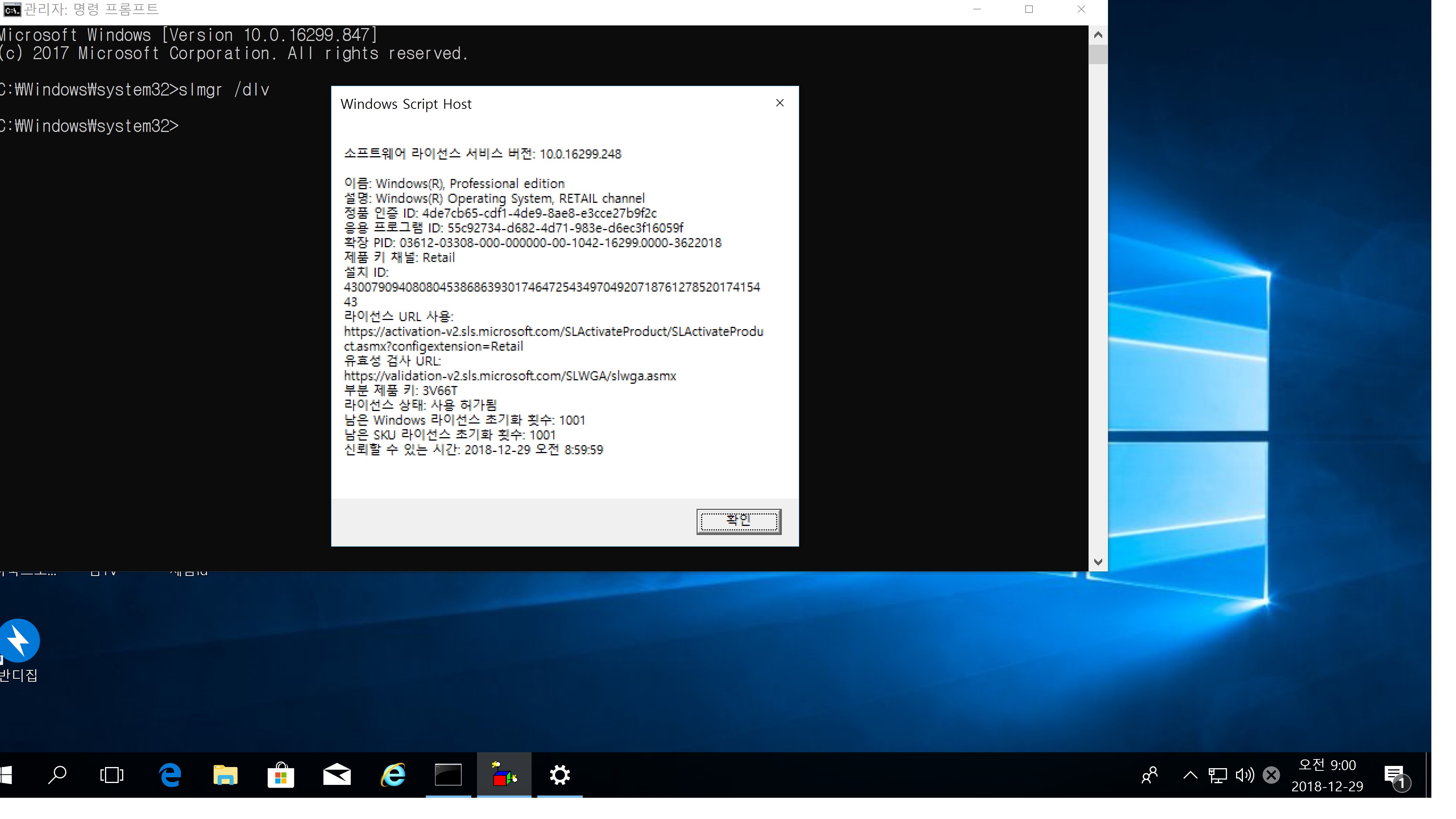Click the 응용 프로그램 ID line
The image size is (1456, 819).
coord(513,228)
